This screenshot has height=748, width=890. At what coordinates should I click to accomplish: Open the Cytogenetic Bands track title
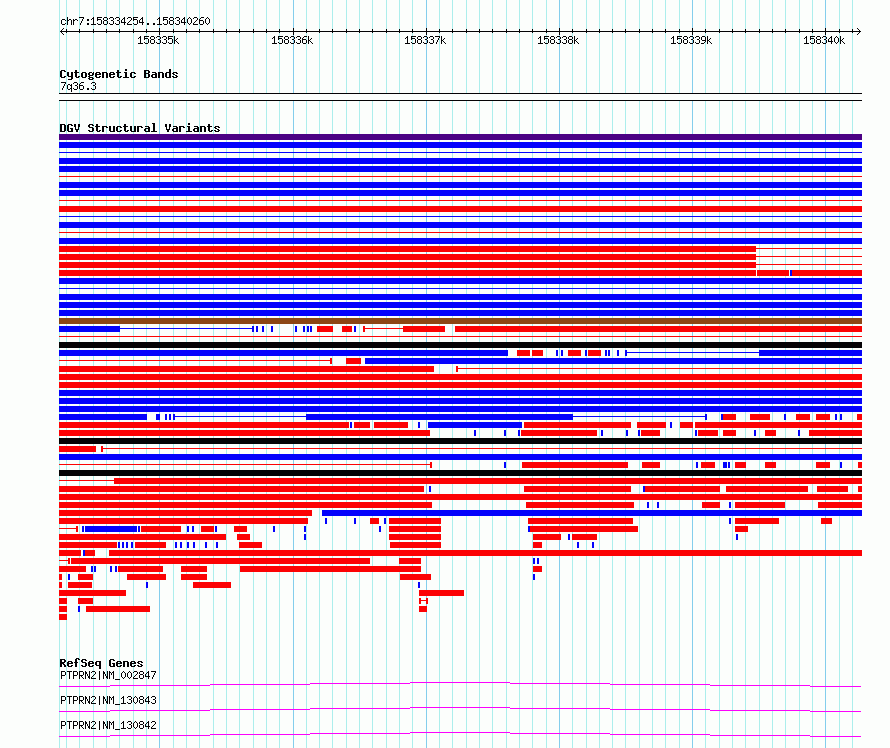point(119,74)
